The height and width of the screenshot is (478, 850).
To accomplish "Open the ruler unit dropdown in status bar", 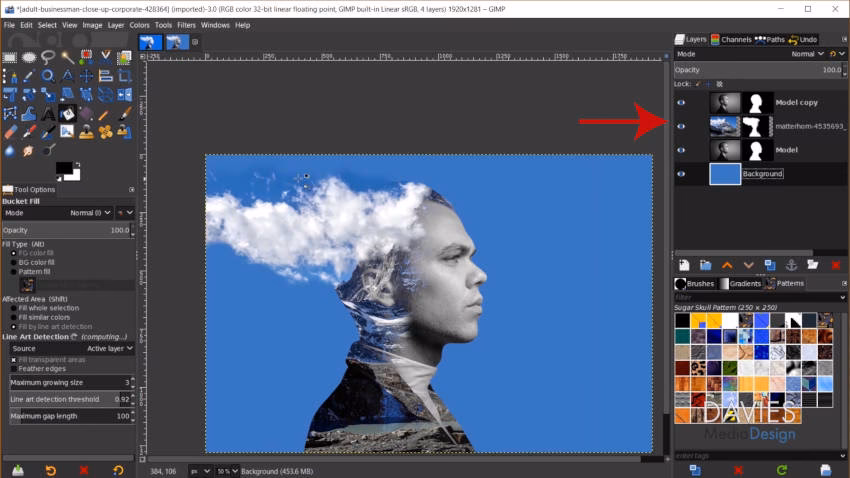I will [200, 471].
